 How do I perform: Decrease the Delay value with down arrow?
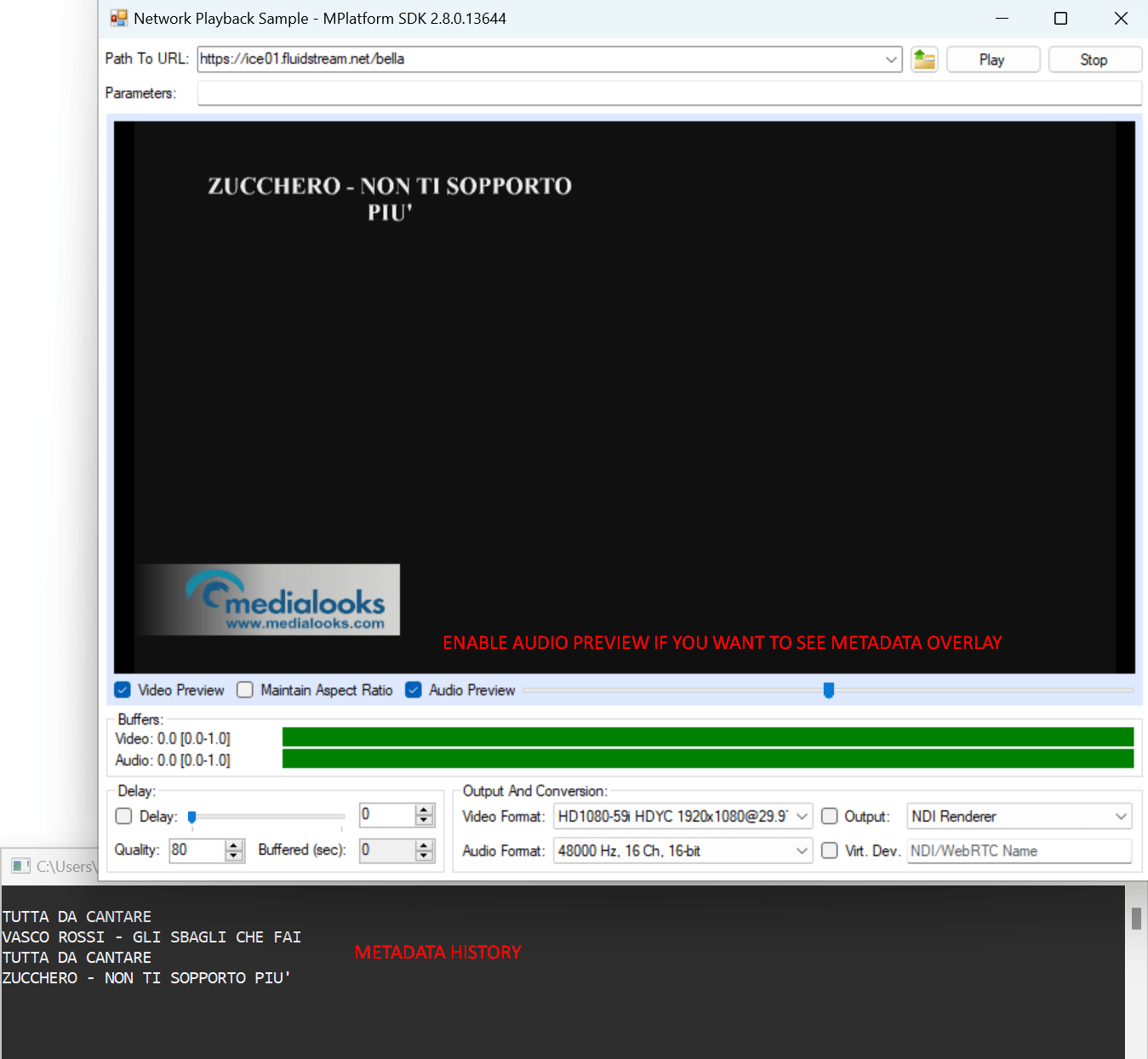(x=425, y=821)
